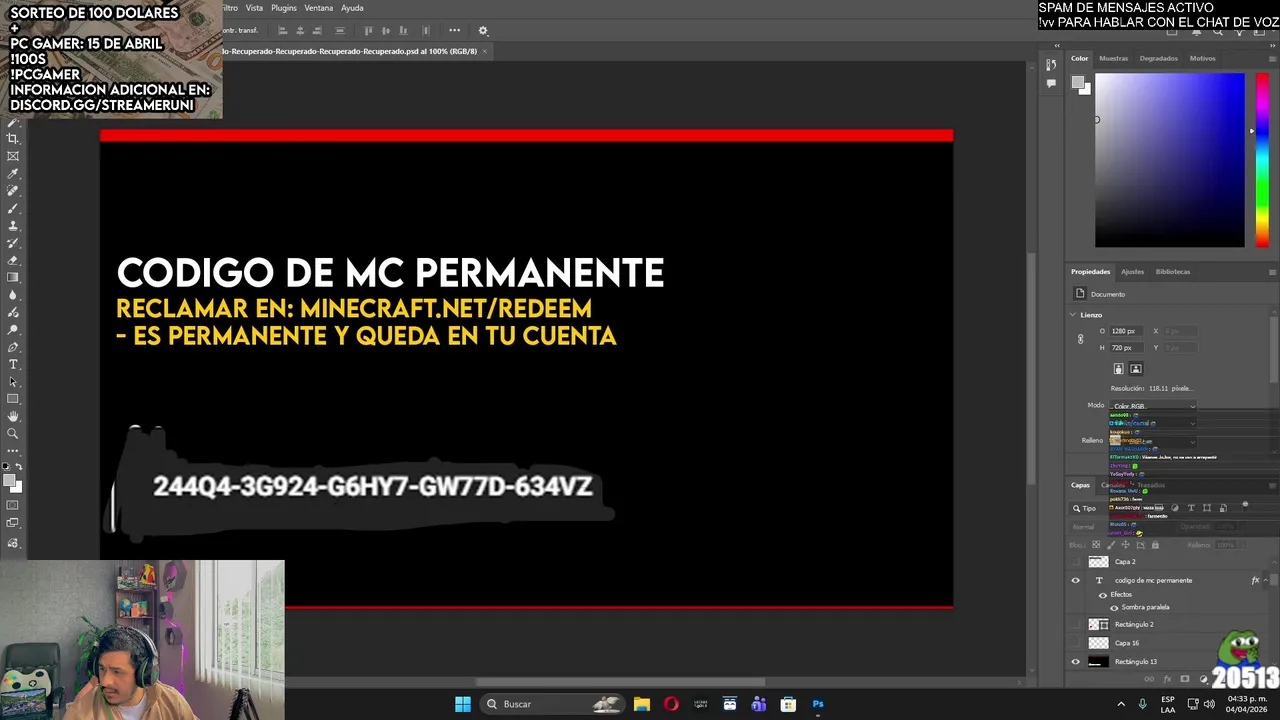1280x720 pixels.
Task: Close the Recuperado.psd document tab
Action: (x=485, y=51)
